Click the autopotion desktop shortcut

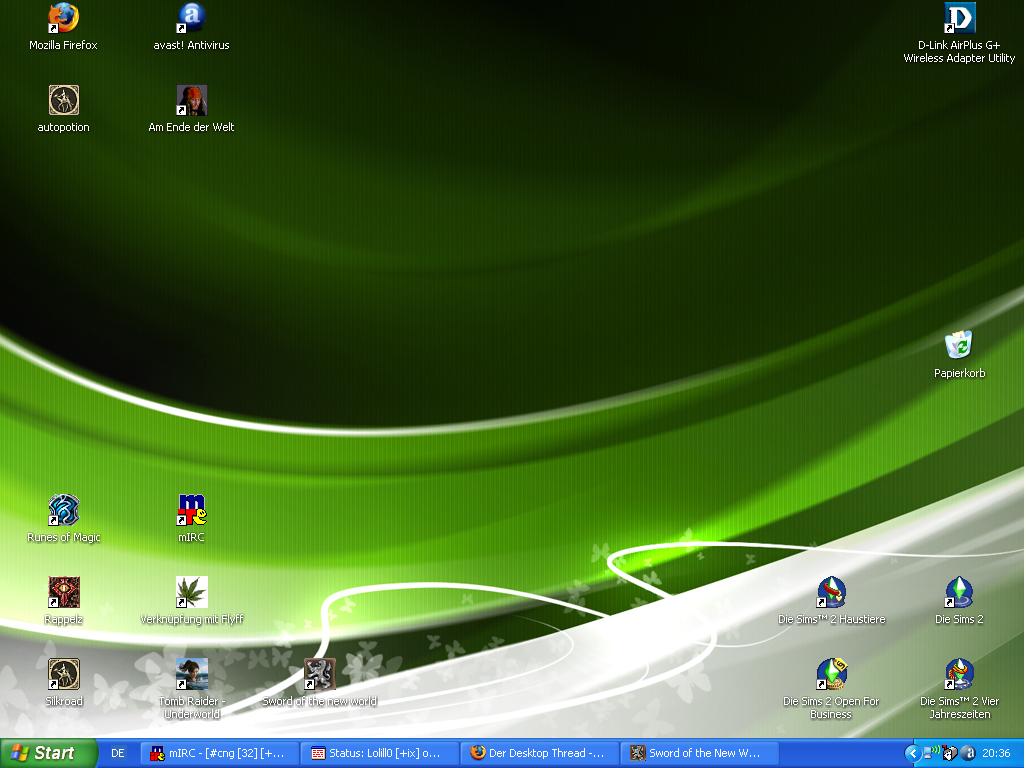(x=63, y=100)
